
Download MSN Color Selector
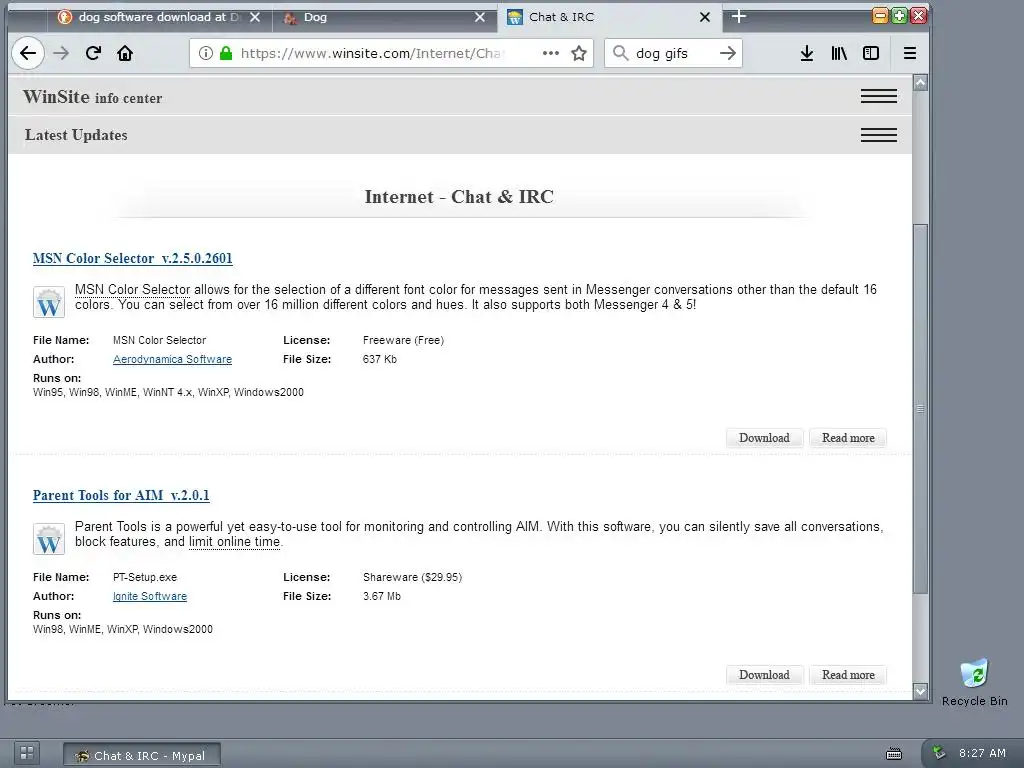[x=764, y=438]
